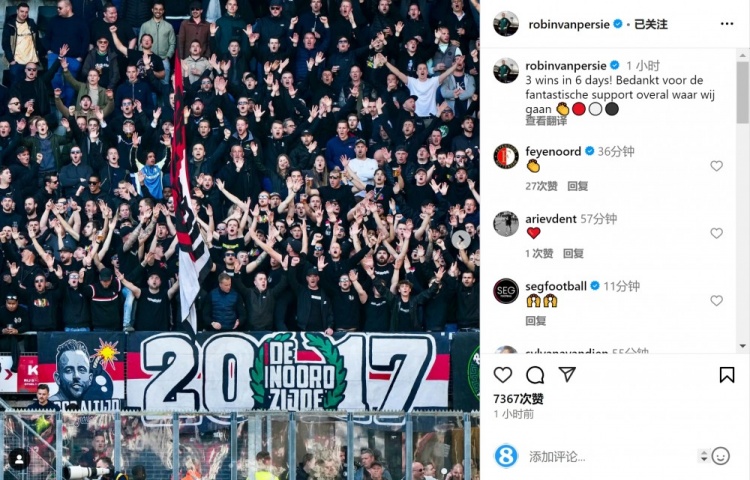Viewport: 750px width, 480px height.
Task: Go to next photo with carousel arrow
Action: [461, 240]
